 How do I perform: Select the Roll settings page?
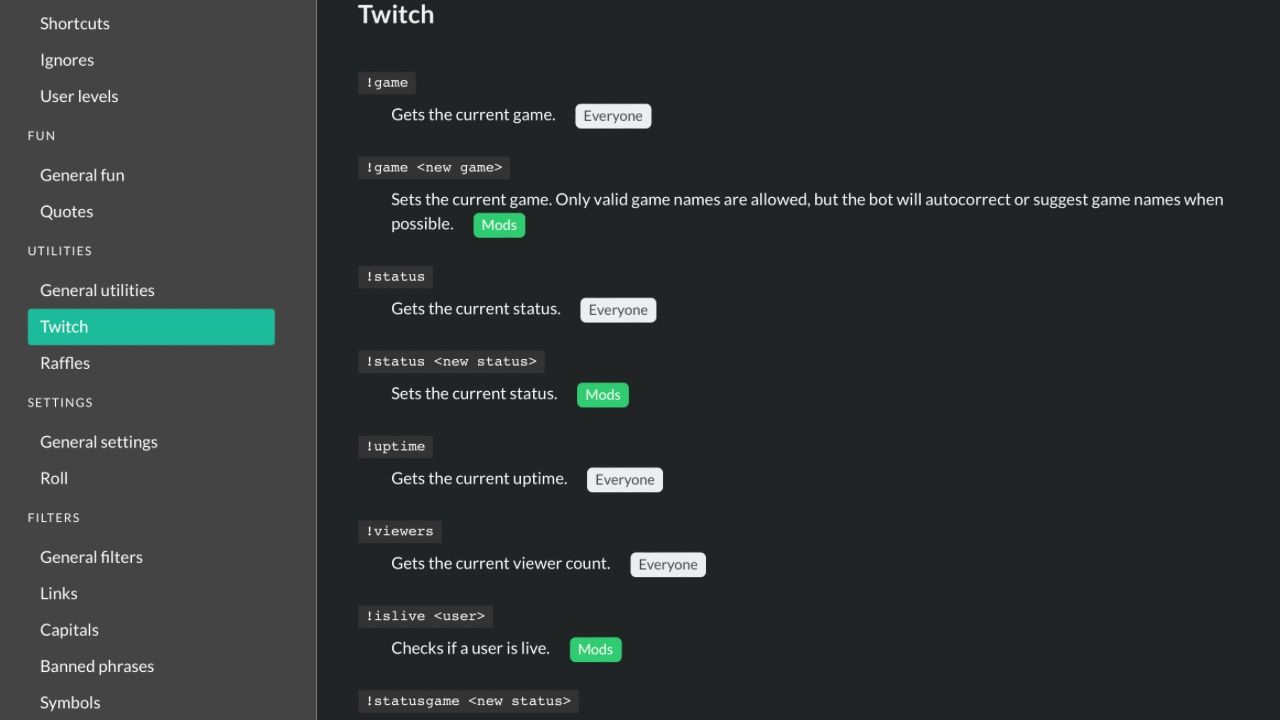(x=54, y=478)
